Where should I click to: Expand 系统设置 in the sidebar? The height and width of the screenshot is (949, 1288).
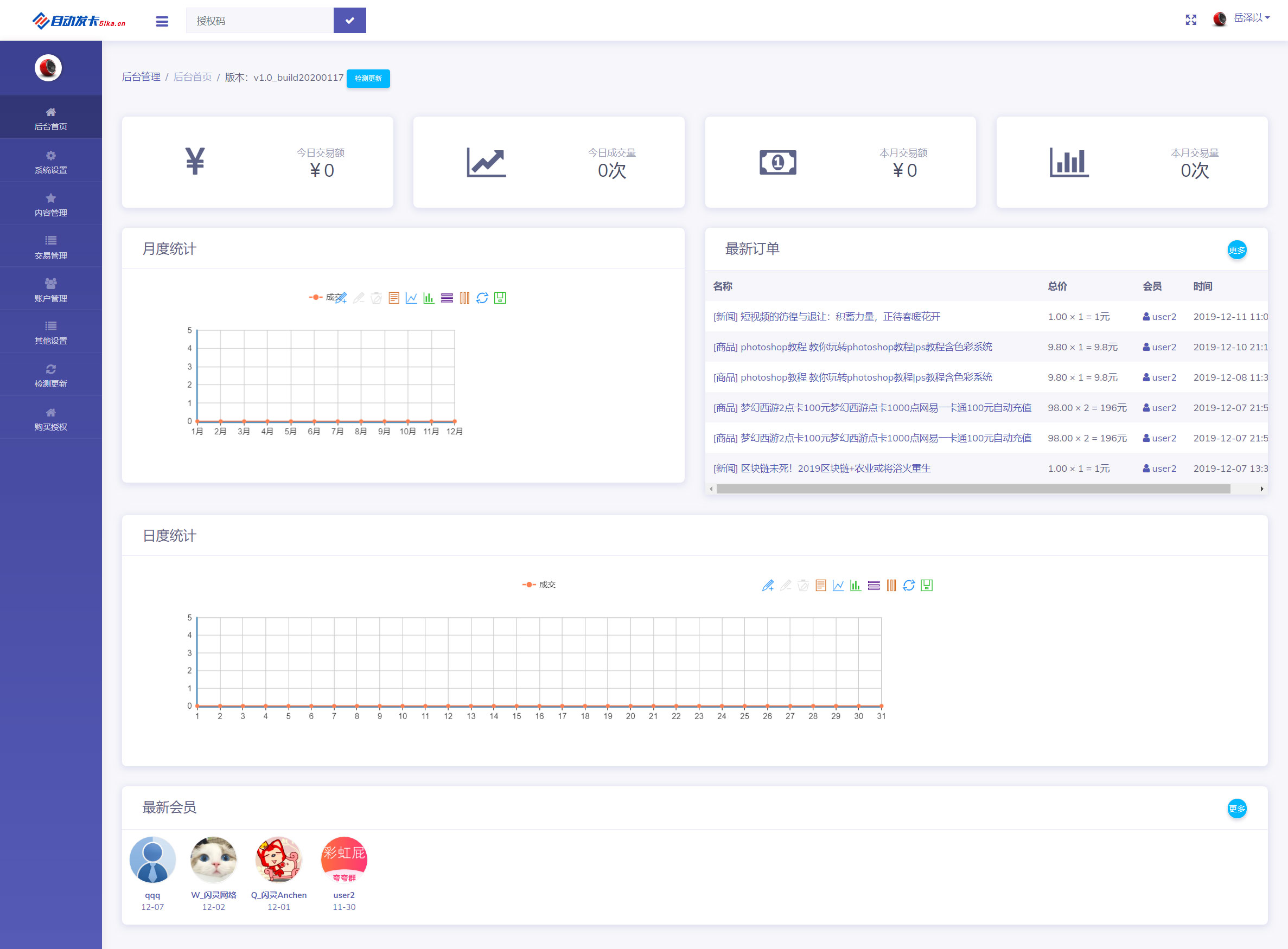tap(50, 162)
